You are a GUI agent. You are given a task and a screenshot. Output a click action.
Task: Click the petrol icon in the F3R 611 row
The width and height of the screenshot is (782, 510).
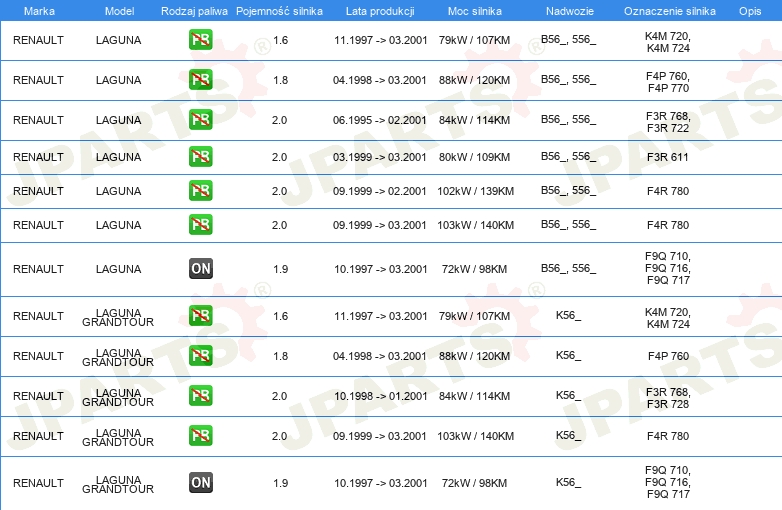200,156
